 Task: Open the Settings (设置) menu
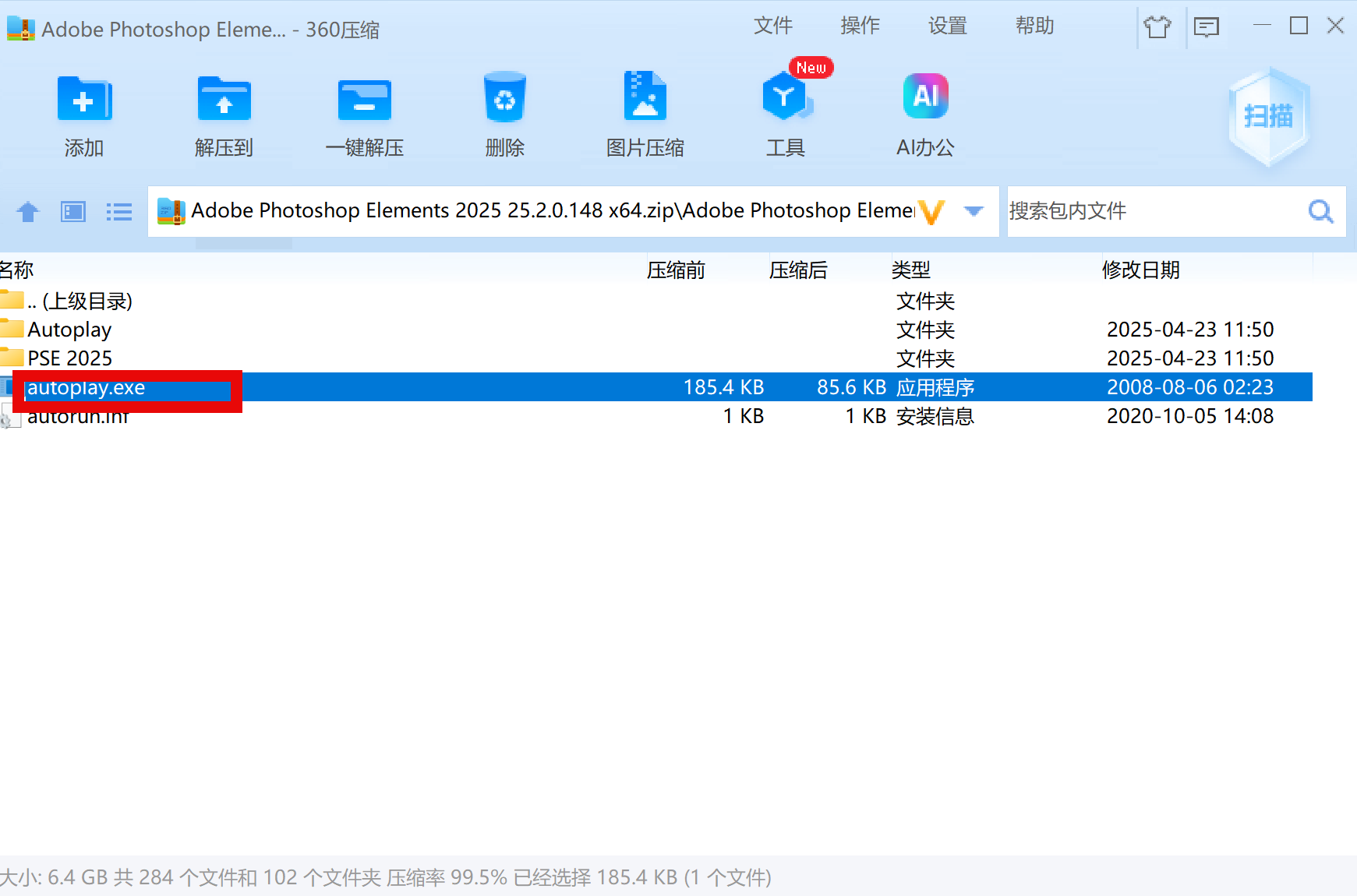click(947, 26)
